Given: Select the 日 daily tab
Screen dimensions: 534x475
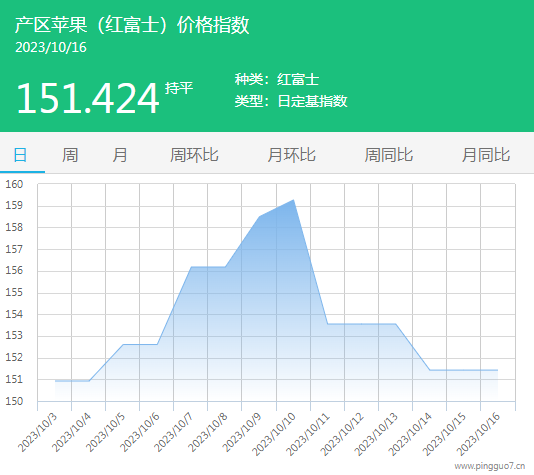Looking at the screenshot, I should tap(20, 155).
